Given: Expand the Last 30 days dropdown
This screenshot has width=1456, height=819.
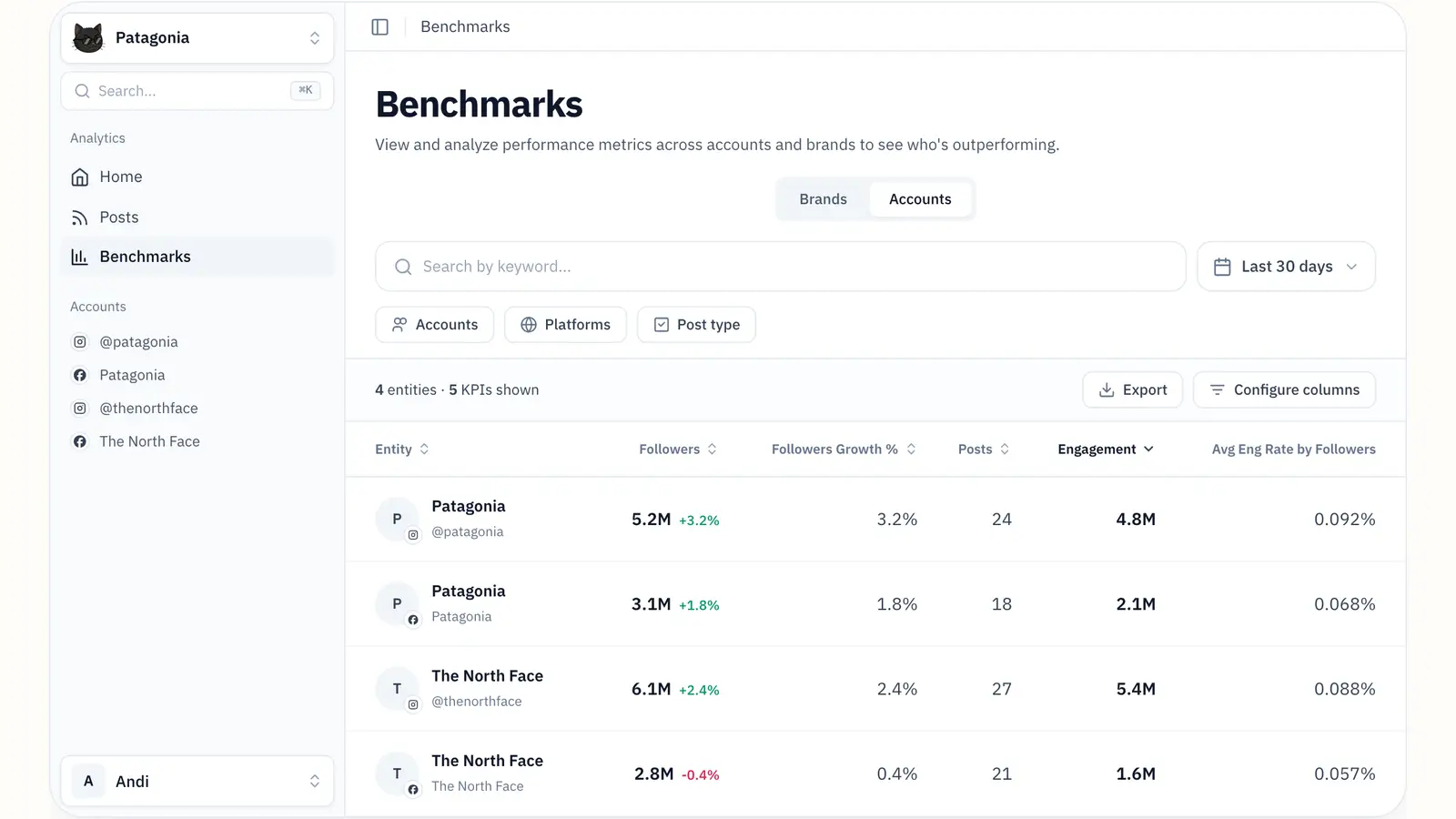Looking at the screenshot, I should pos(1286,267).
